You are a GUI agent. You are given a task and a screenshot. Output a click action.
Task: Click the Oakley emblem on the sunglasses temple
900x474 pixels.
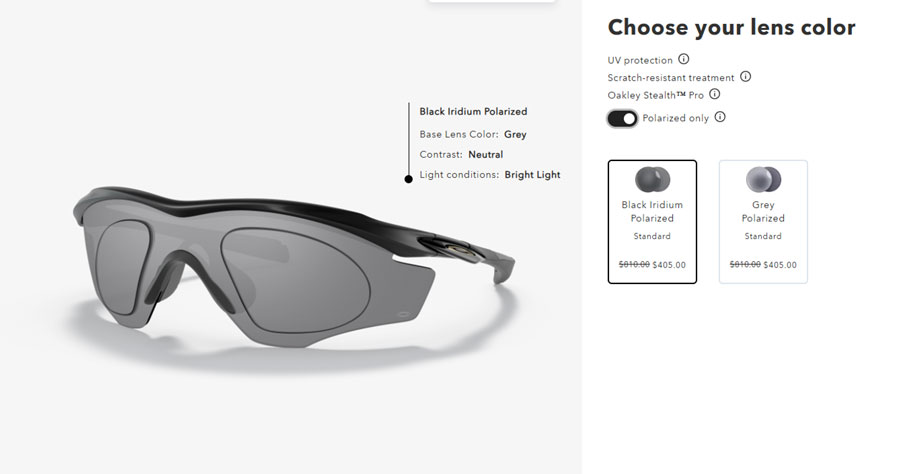[x=457, y=249]
